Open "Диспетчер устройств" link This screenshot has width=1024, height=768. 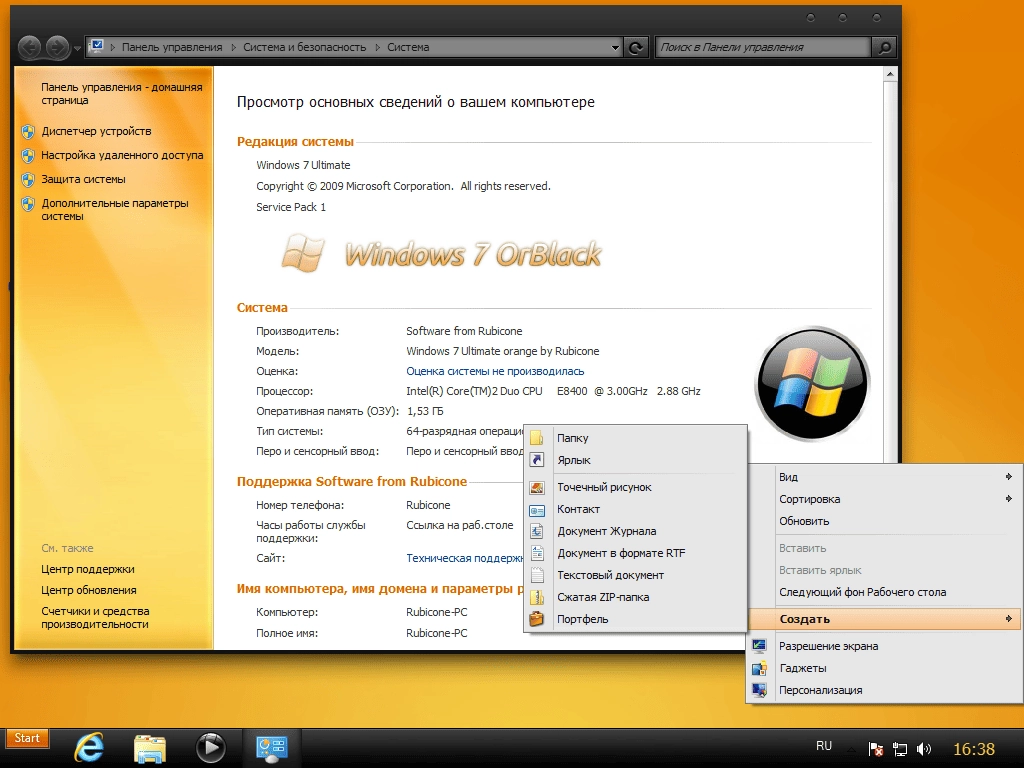click(96, 131)
